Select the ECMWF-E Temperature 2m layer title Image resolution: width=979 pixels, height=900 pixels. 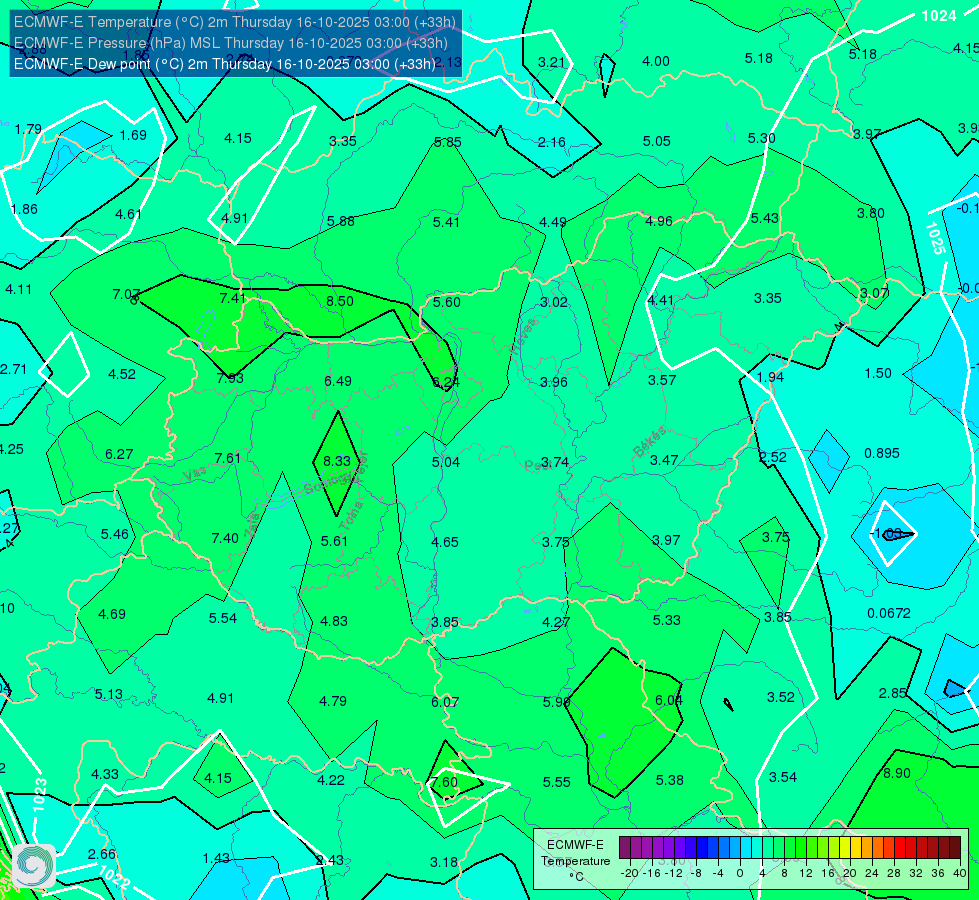coord(235,22)
